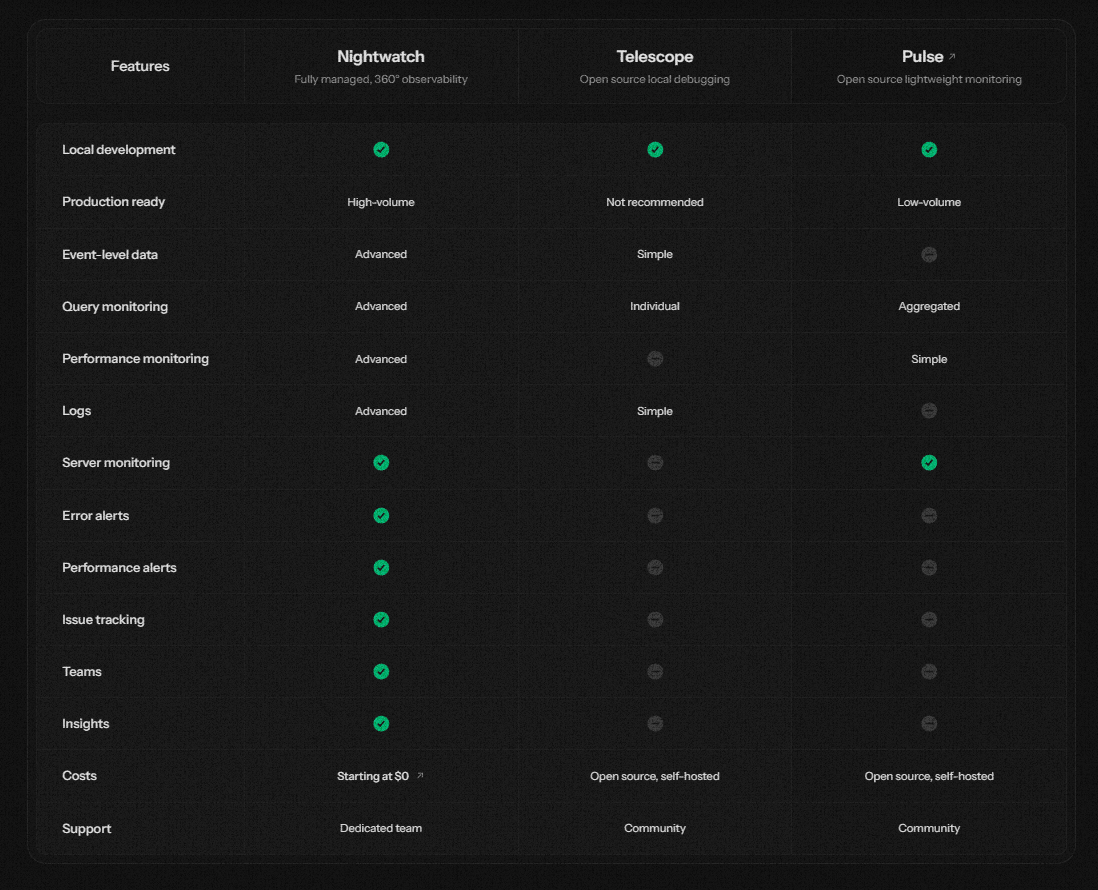Screen dimensions: 1098x890
Task: Click Pulse's Event-level data unavailable dash icon
Action: click(929, 255)
